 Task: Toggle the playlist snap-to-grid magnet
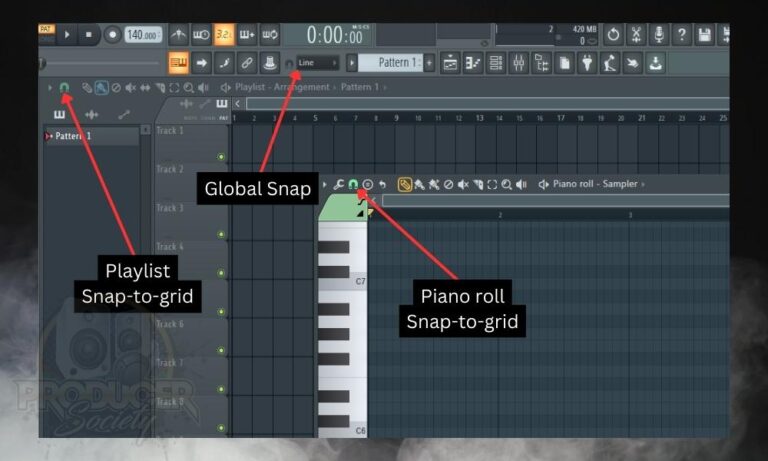click(64, 88)
